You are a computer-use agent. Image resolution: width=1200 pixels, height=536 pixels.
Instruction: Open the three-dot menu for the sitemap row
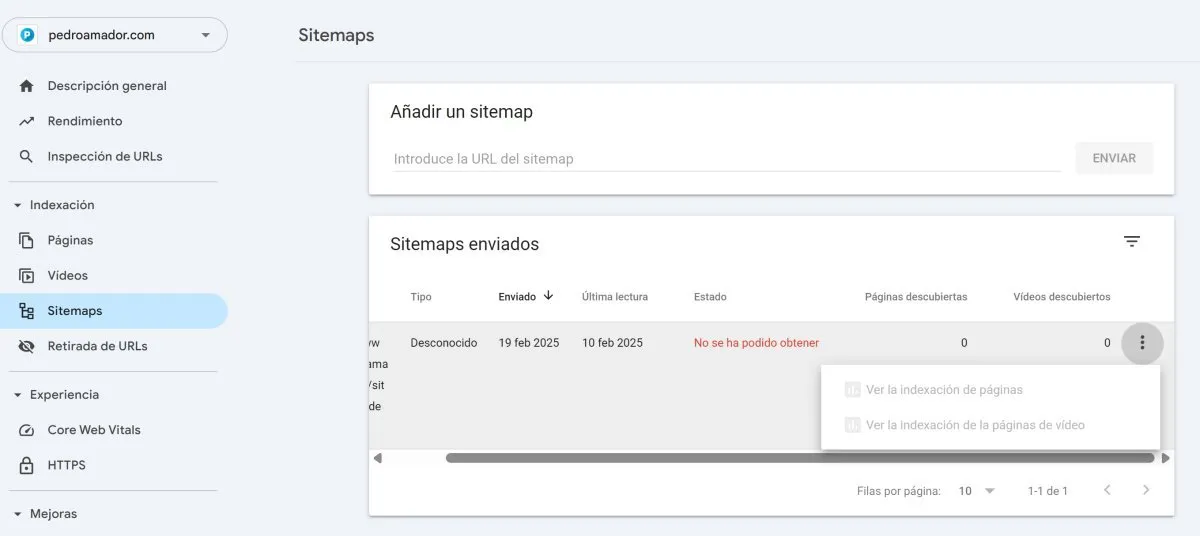point(1142,343)
